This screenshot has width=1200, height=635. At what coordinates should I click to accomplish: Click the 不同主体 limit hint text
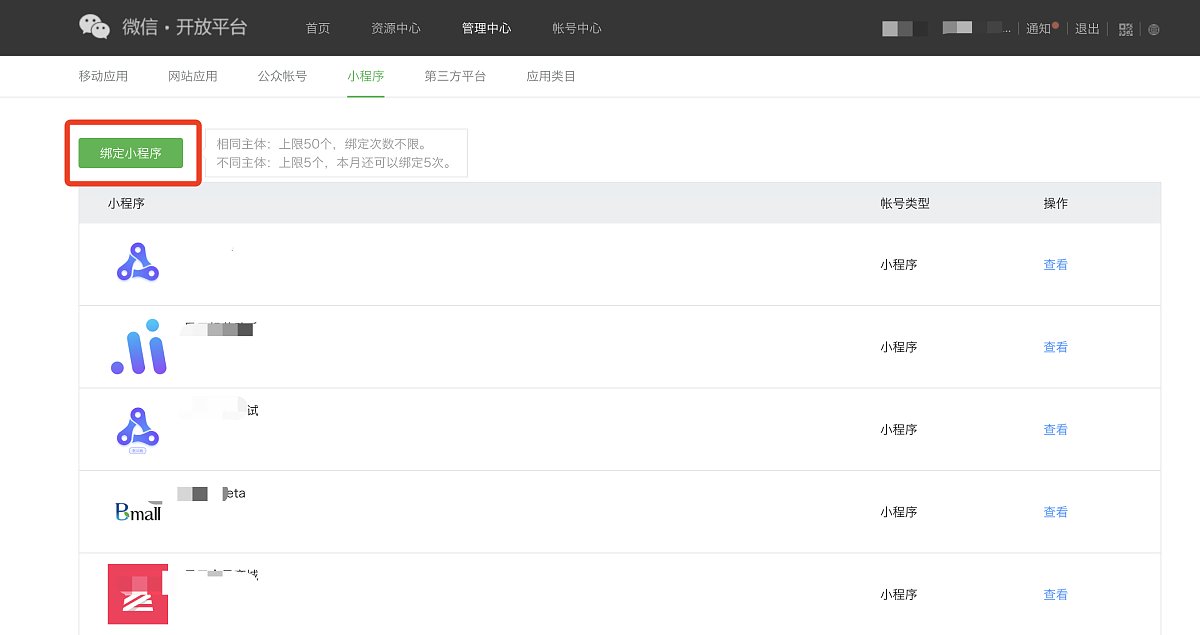click(335, 162)
